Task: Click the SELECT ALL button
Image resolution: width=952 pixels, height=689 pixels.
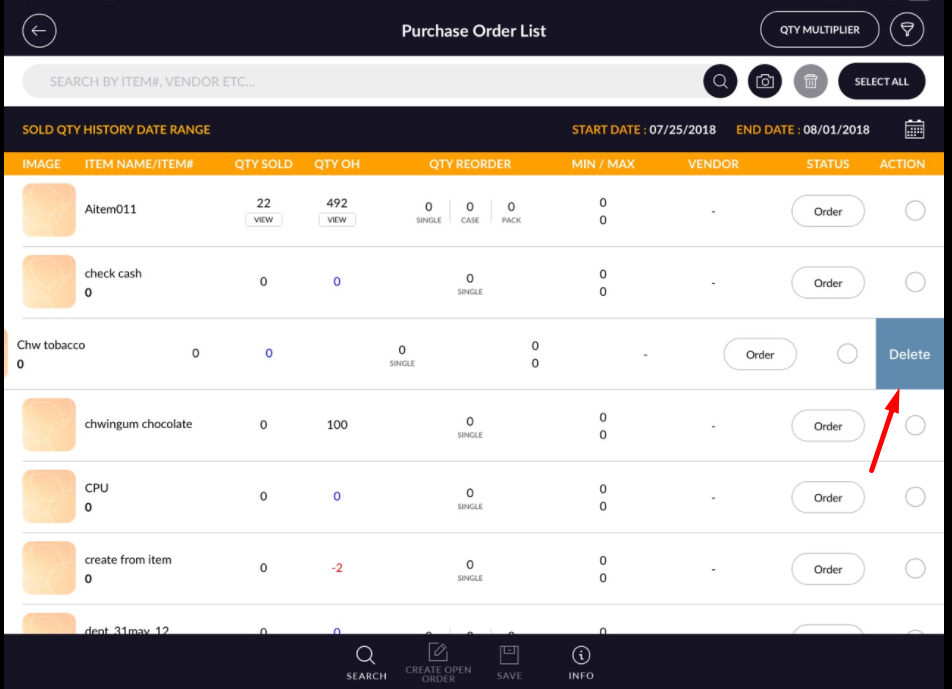Action: [x=881, y=82]
